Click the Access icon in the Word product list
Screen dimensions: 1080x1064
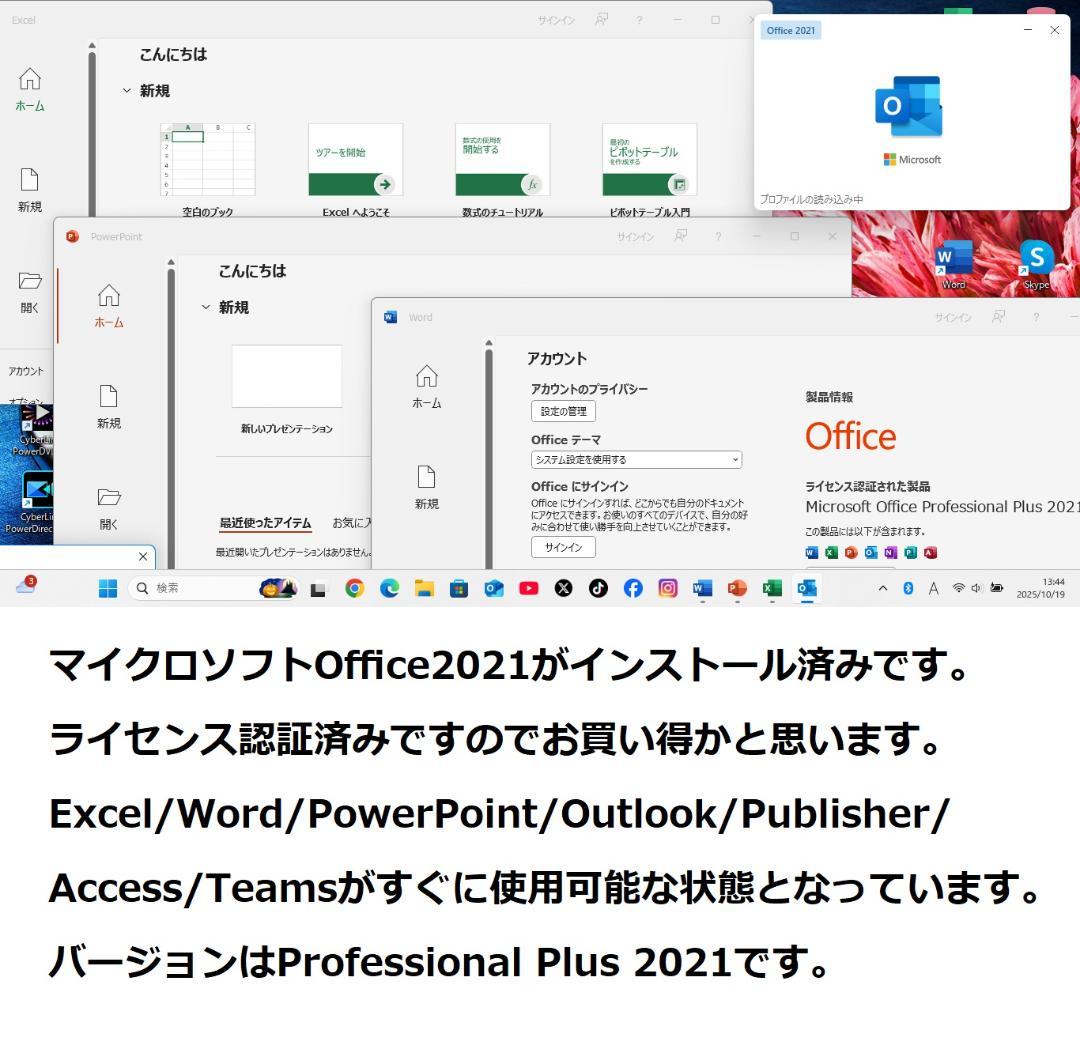931,552
